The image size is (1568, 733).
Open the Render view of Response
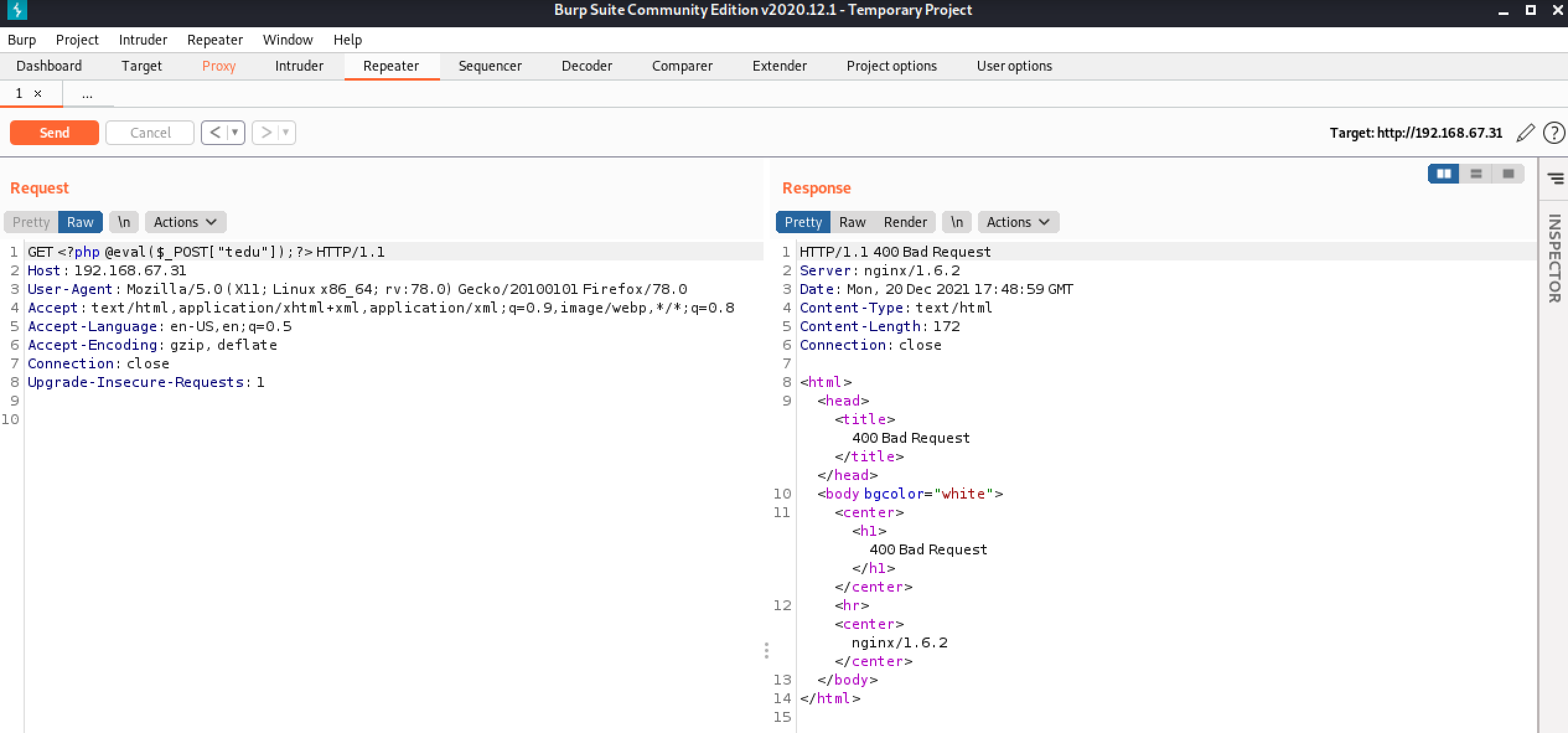(x=905, y=222)
